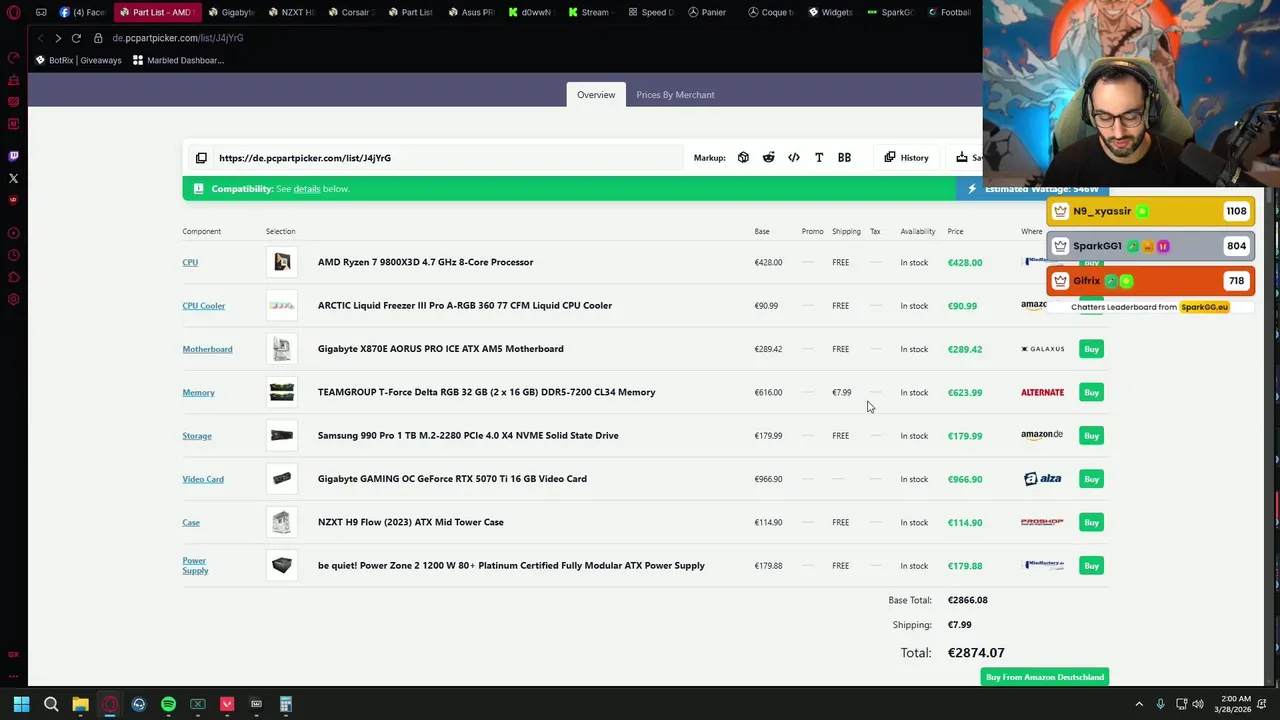Image resolution: width=1280 pixels, height=720 pixels.
Task: Select BBCode markup icon
Action: click(844, 158)
